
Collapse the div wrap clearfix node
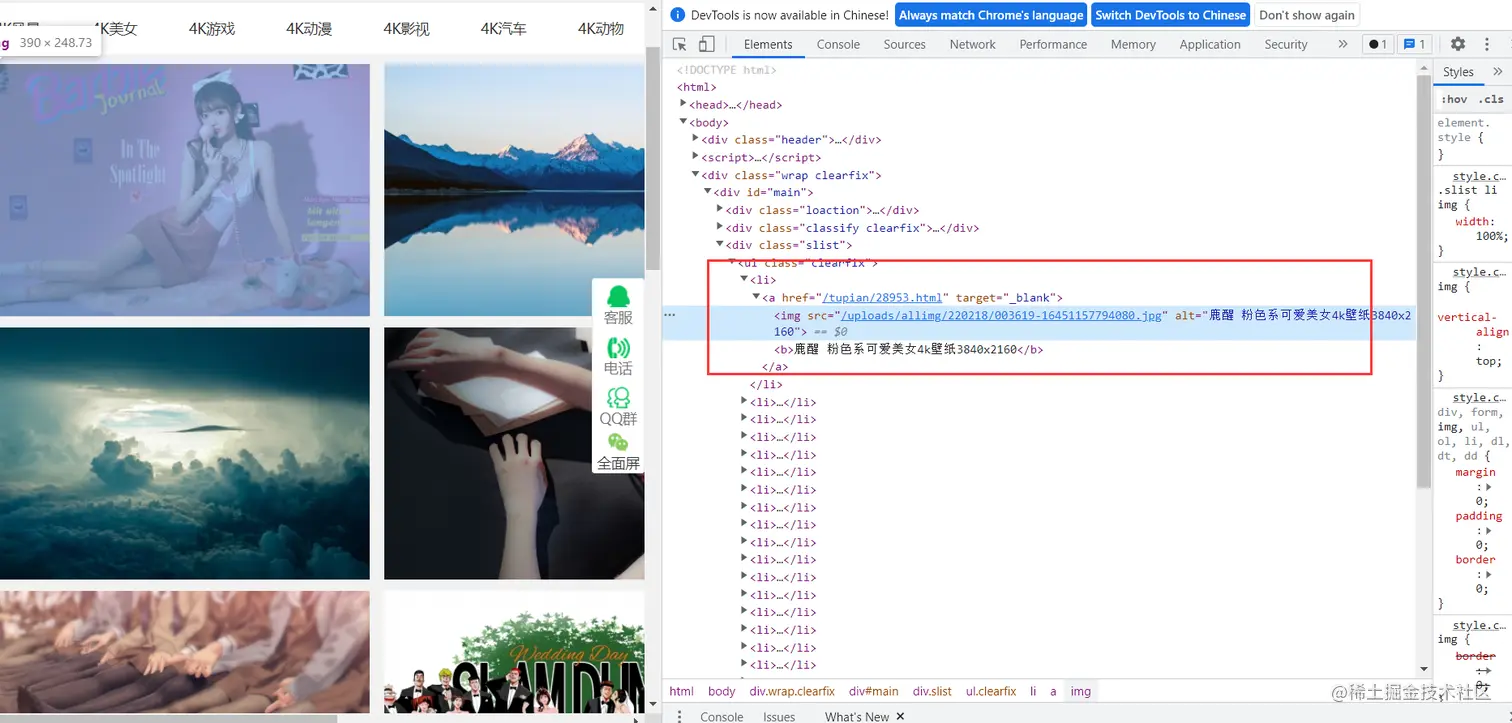[695, 174]
